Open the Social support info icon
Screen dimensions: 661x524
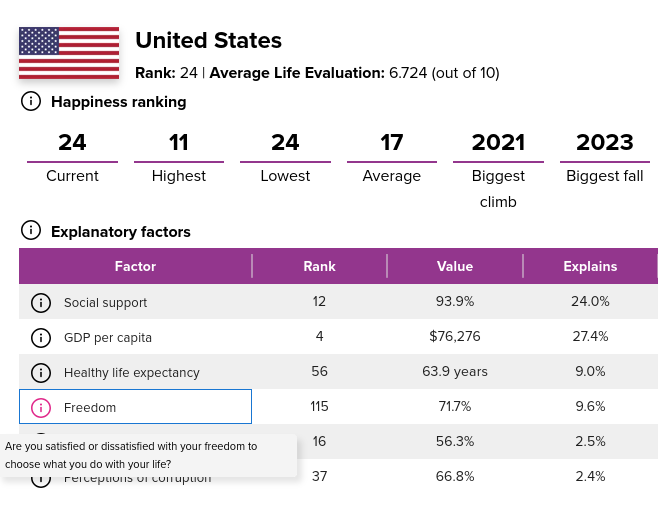point(41,302)
